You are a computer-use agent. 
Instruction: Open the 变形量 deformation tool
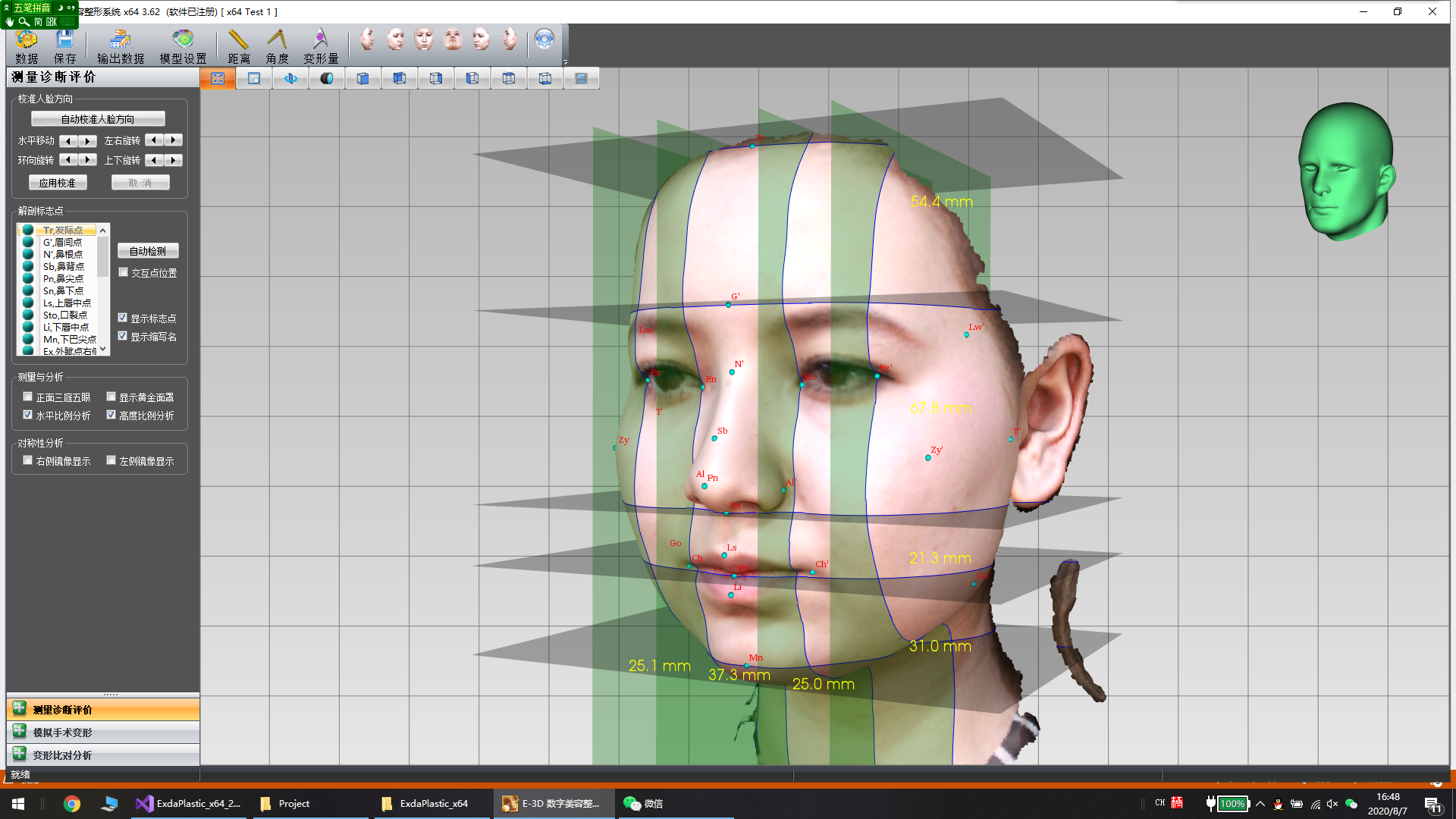point(321,45)
